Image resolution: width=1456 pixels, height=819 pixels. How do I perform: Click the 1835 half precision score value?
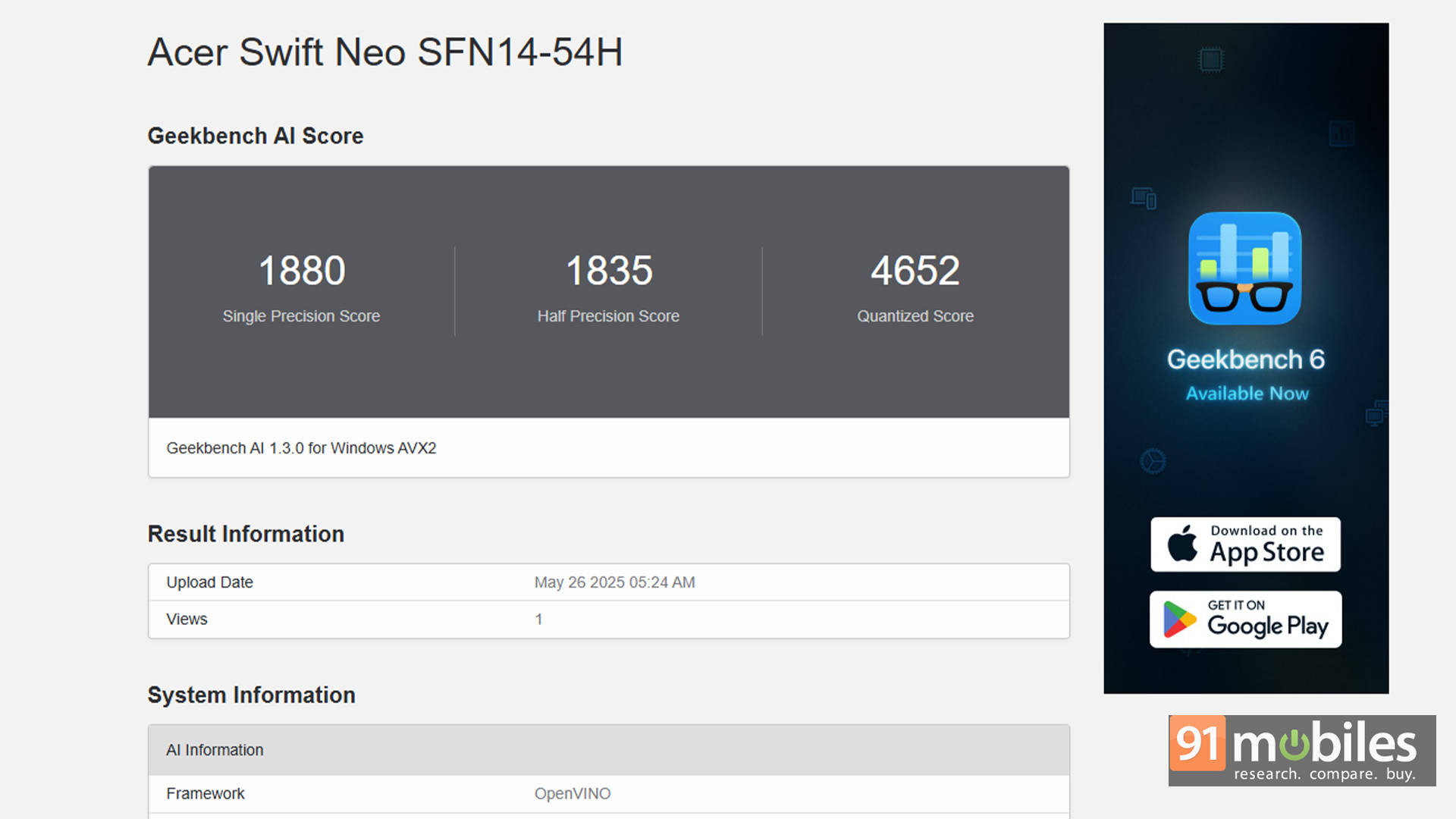click(609, 271)
